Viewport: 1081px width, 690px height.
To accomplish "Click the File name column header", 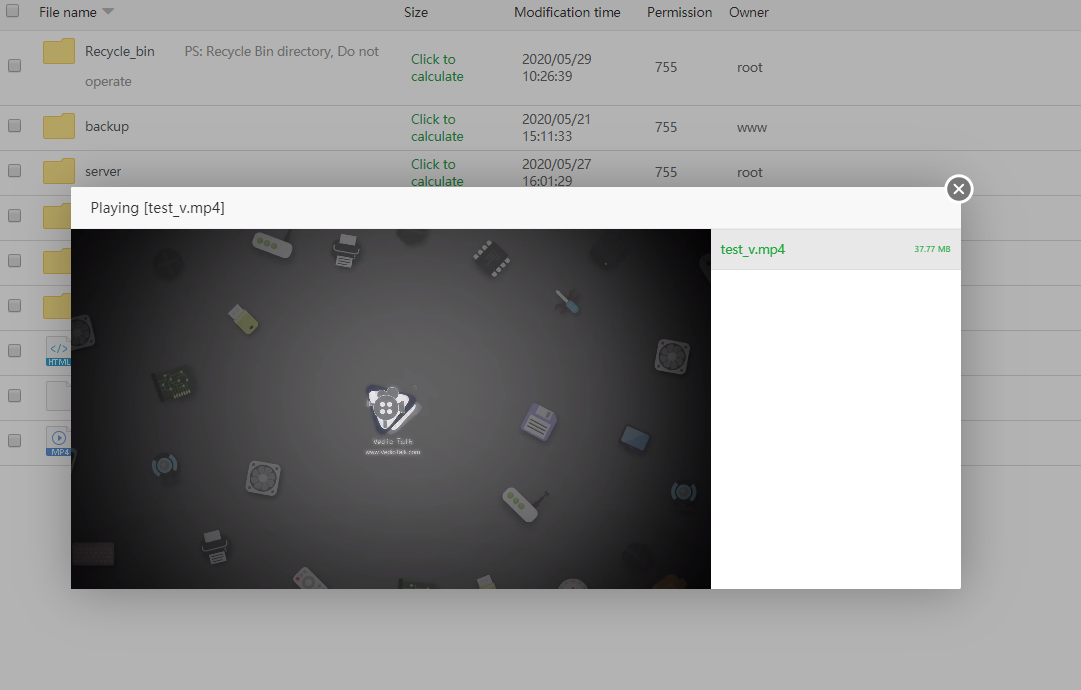I will [x=68, y=12].
